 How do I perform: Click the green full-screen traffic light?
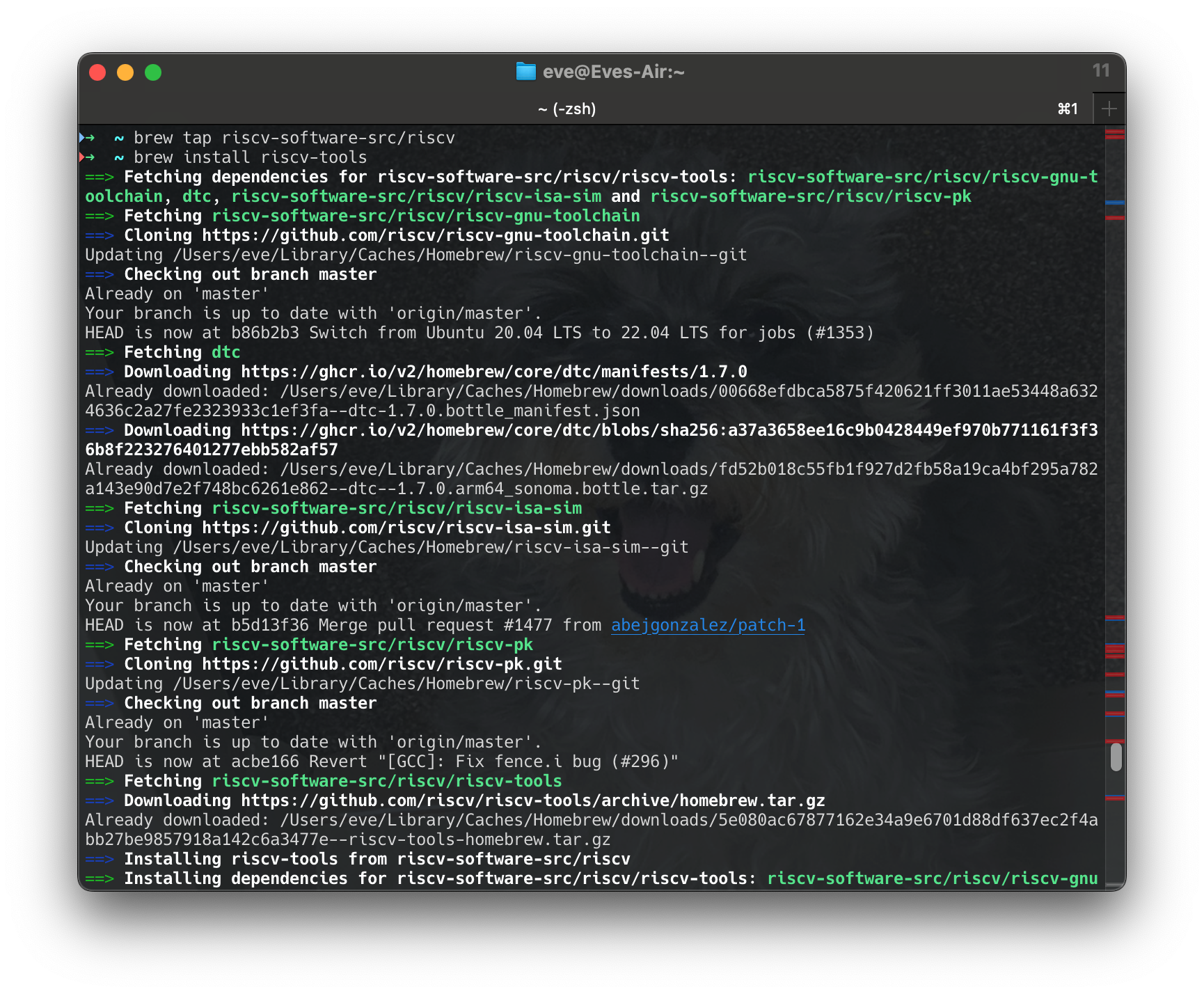point(153,72)
